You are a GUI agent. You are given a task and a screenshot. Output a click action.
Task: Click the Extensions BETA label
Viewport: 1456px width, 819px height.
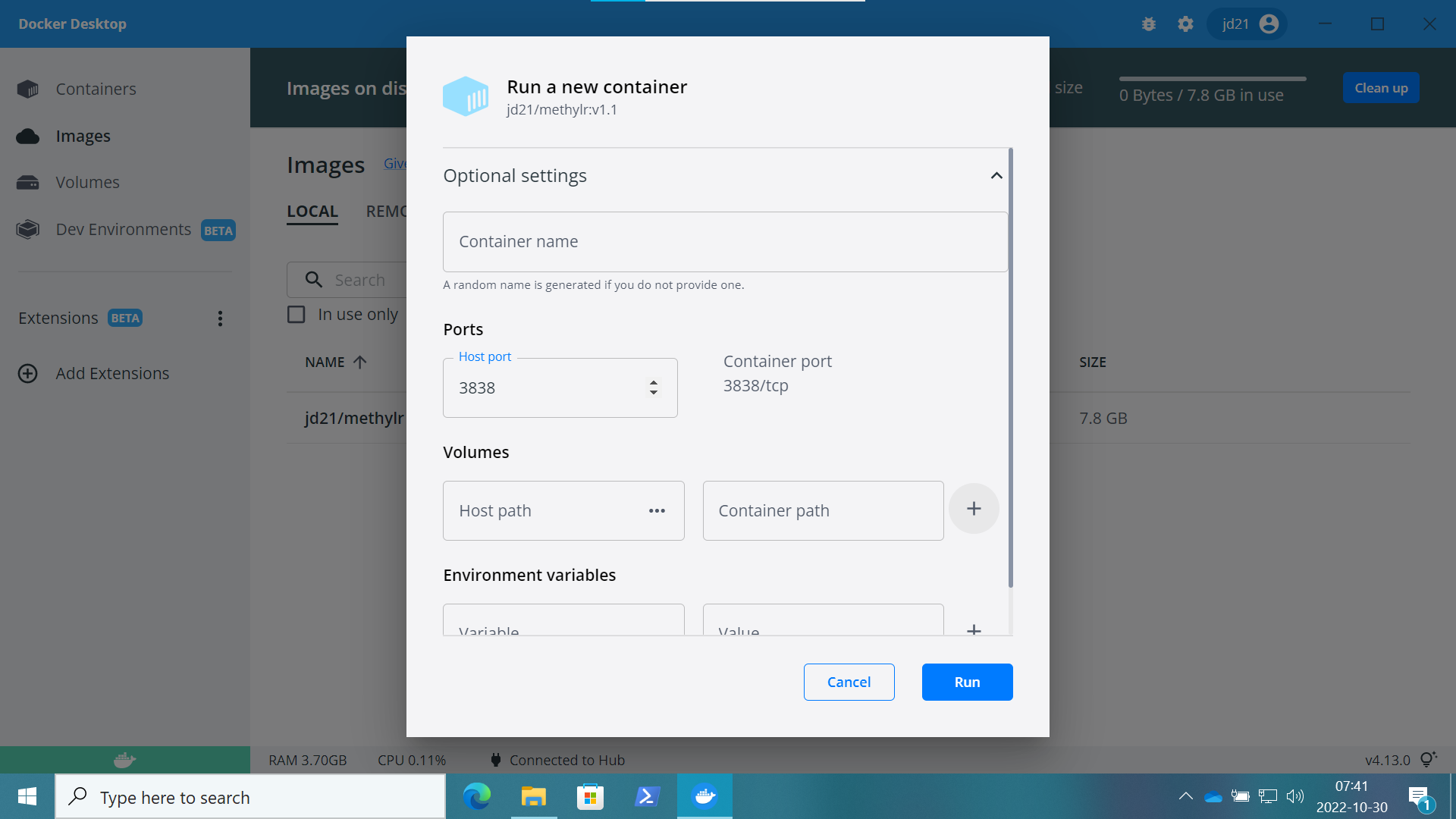[x=125, y=318]
